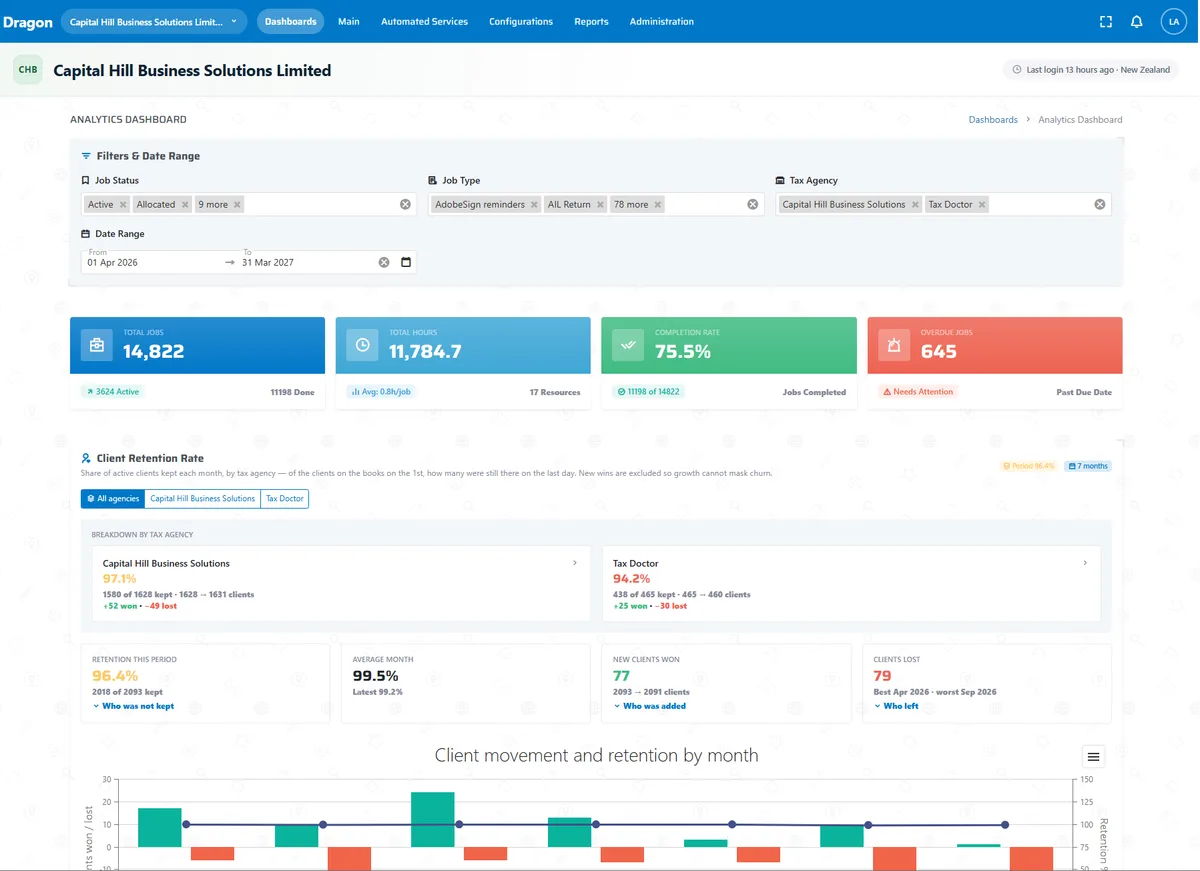Click the Total Hours clock icon
Image resolution: width=1200 pixels, height=871 pixels.
362,345
